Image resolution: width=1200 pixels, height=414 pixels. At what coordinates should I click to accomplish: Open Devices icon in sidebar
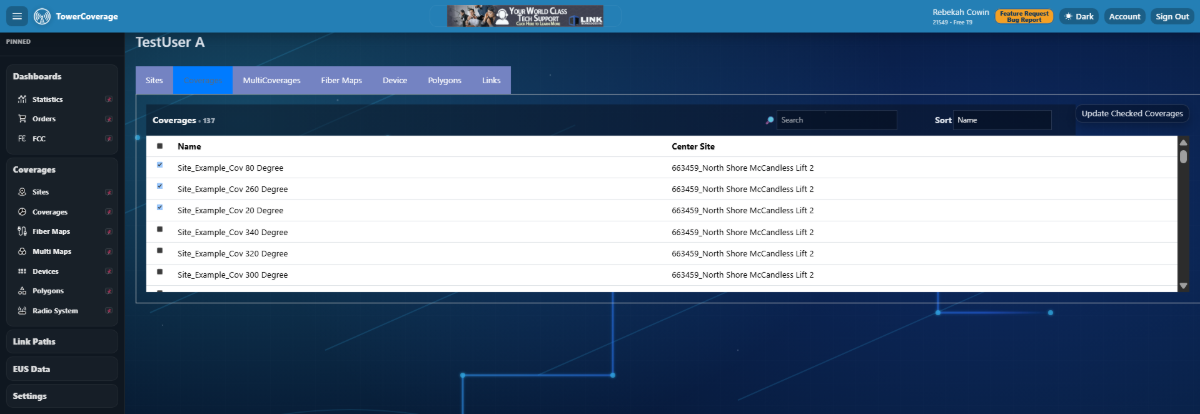[22, 271]
